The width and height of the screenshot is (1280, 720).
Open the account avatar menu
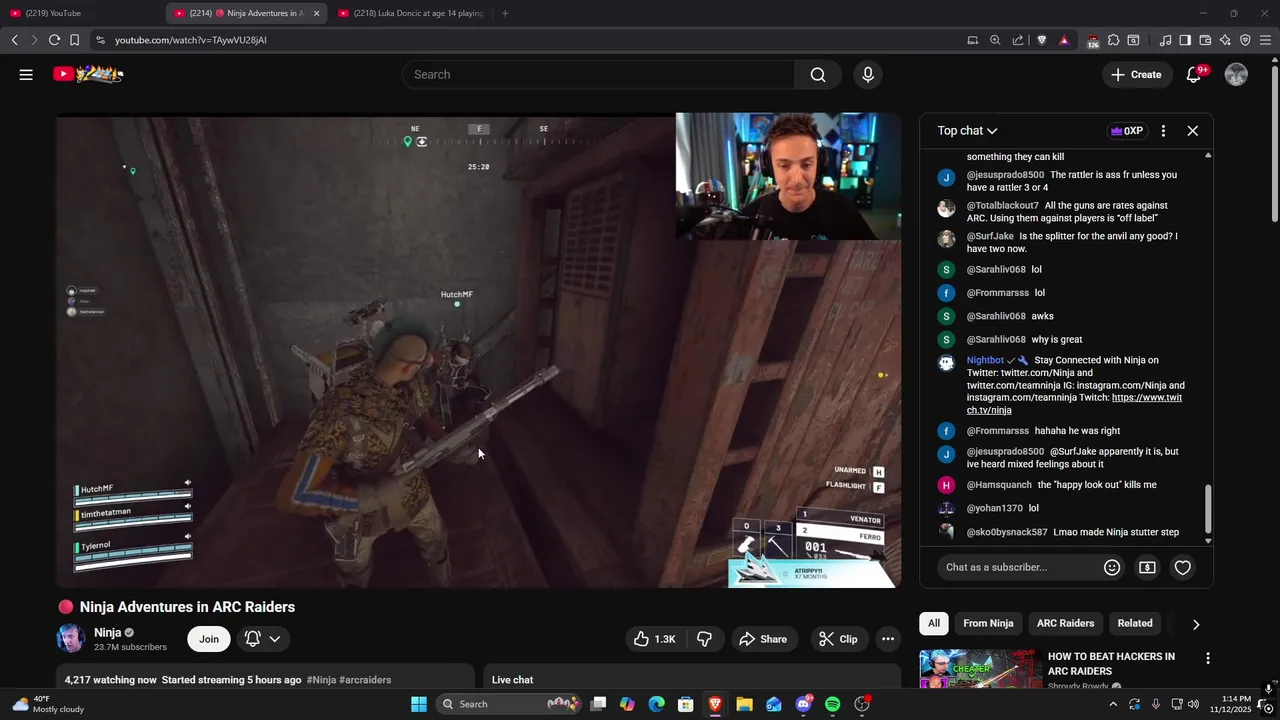point(1236,74)
